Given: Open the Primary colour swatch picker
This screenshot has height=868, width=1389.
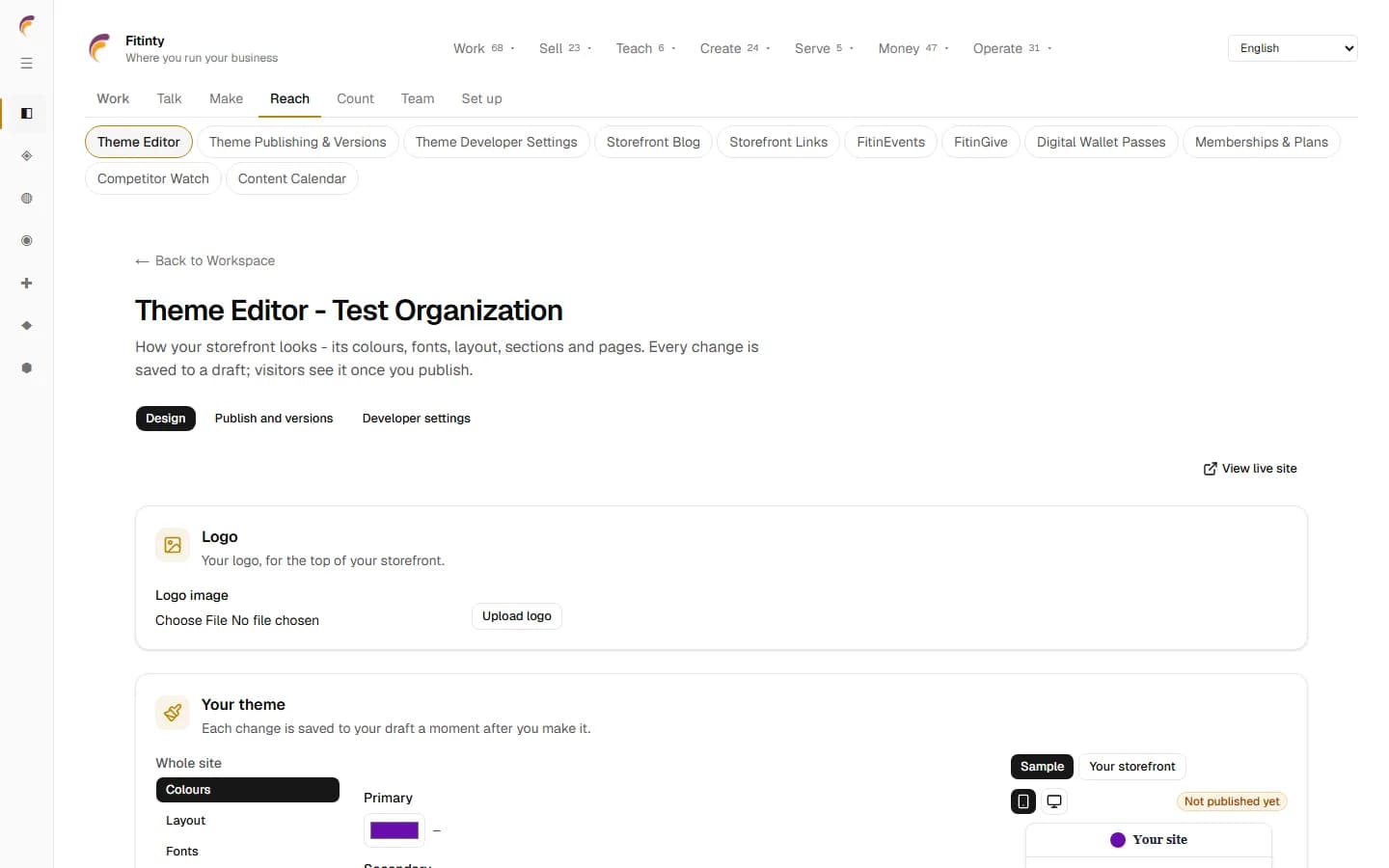Looking at the screenshot, I should tap(395, 830).
